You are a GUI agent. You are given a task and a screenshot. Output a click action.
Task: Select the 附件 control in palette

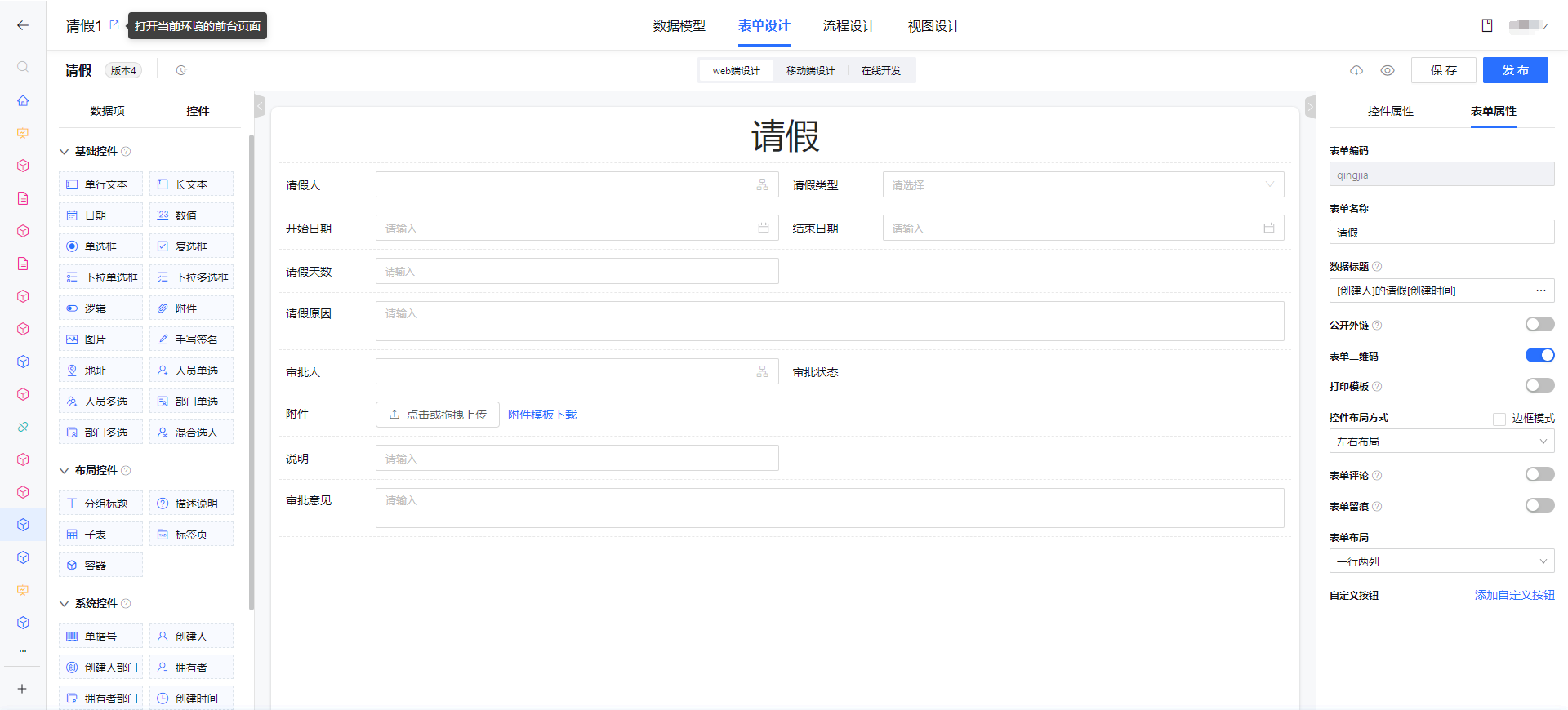pos(191,308)
